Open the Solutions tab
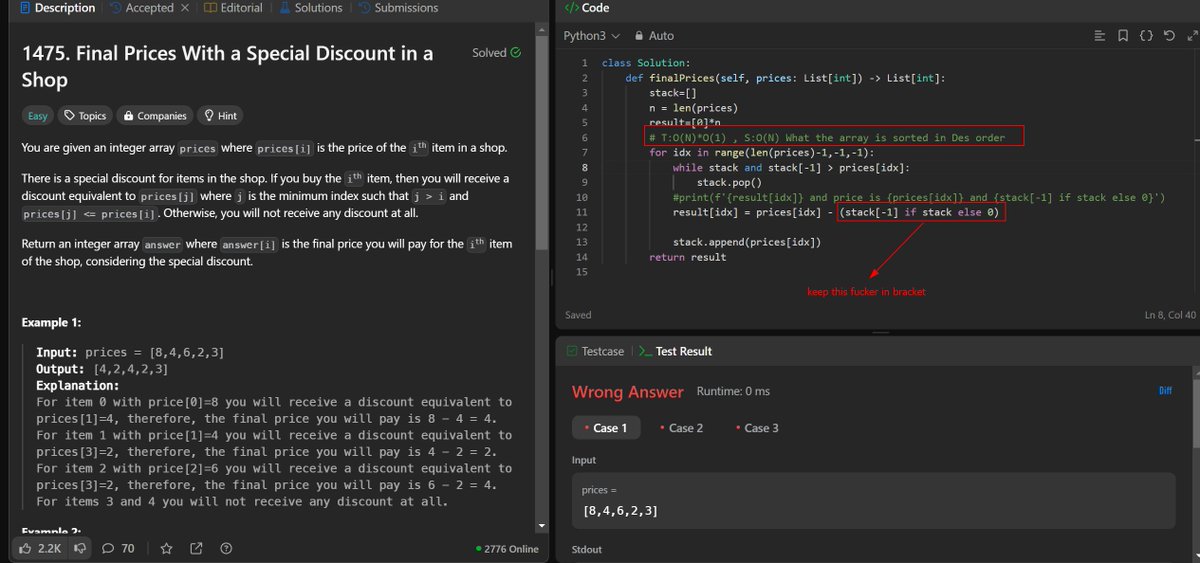The height and width of the screenshot is (563, 1200). pyautogui.click(x=310, y=8)
